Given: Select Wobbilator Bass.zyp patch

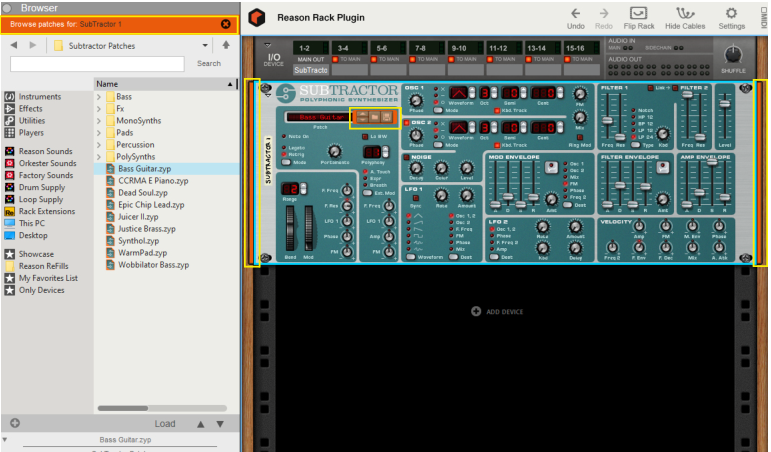Looking at the screenshot, I should (x=153, y=265).
